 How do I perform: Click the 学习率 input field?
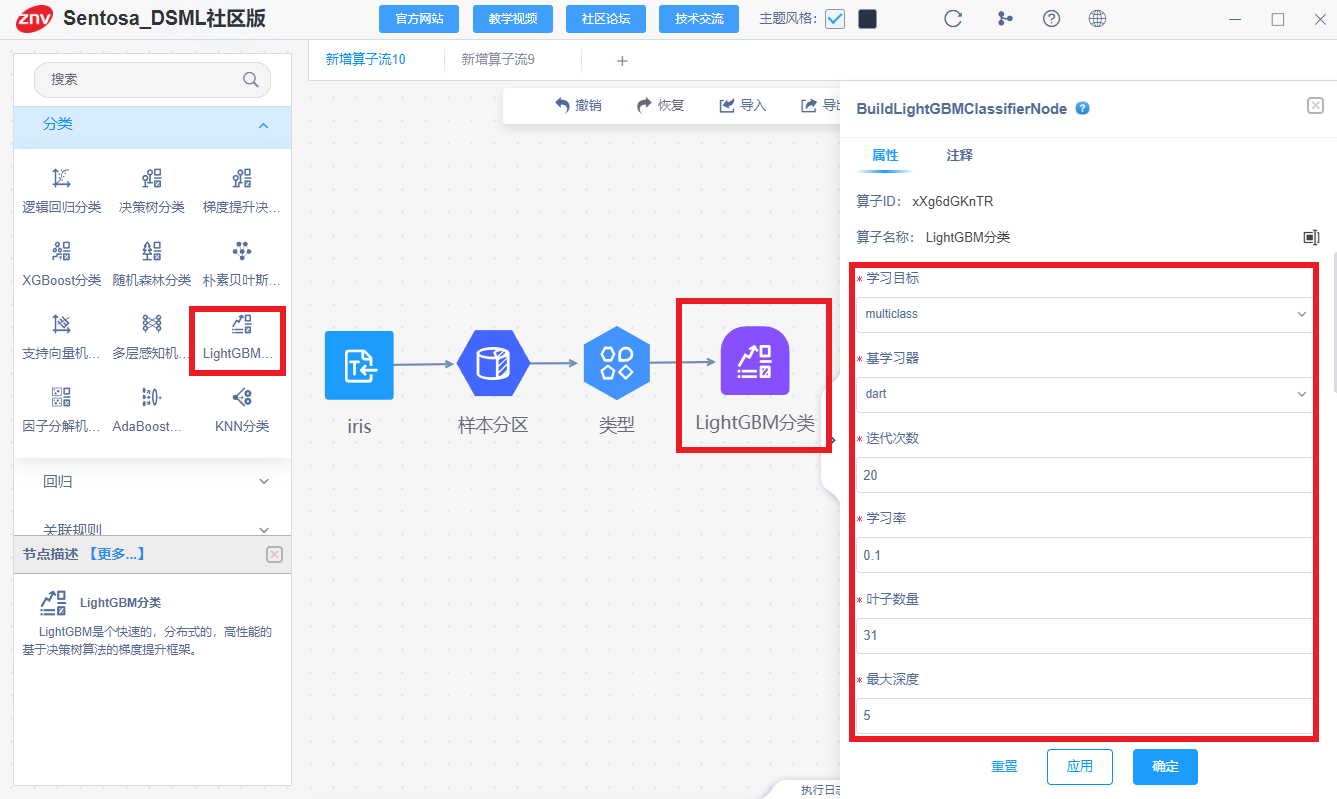tap(1084, 555)
